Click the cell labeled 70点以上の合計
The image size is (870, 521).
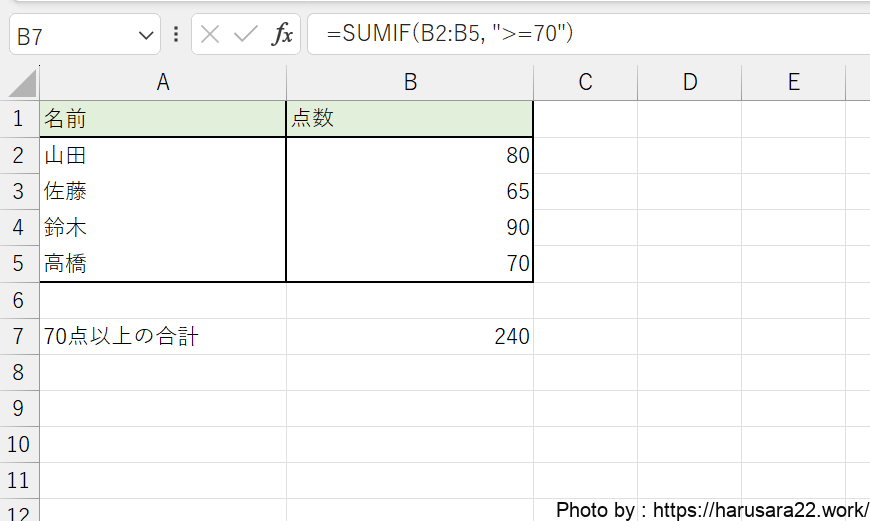[x=163, y=337]
